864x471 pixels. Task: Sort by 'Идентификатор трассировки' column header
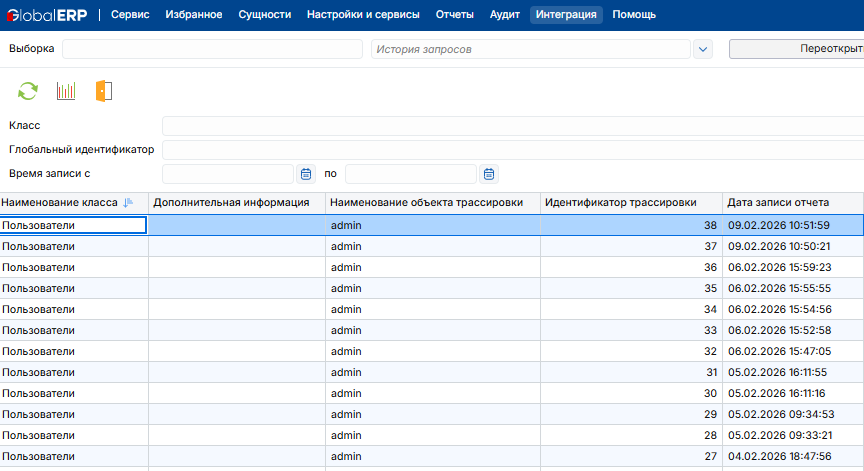point(620,203)
